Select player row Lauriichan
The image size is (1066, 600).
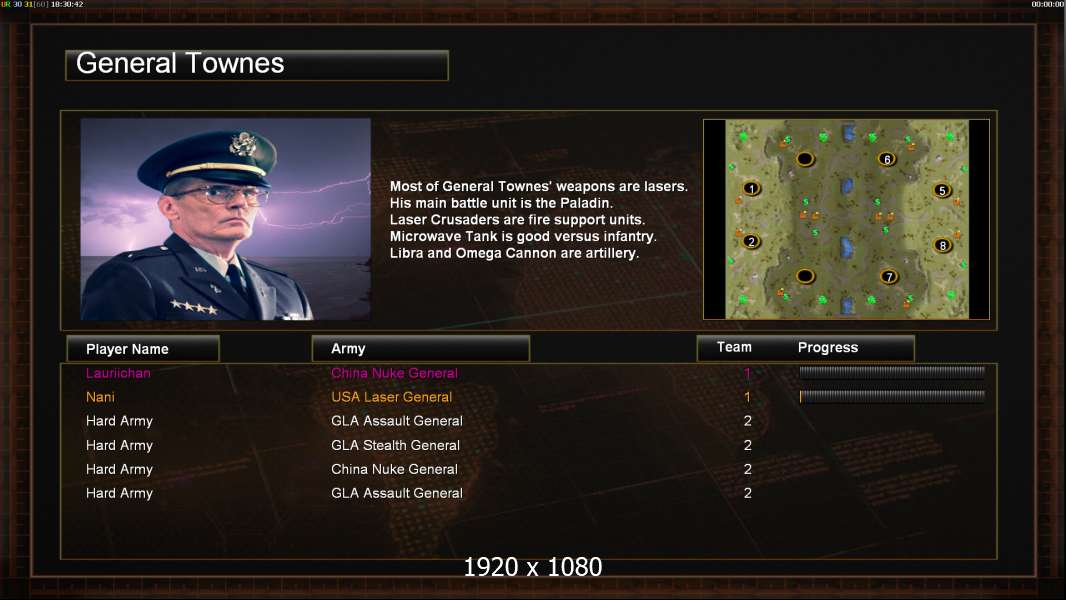pyautogui.click(x=529, y=373)
